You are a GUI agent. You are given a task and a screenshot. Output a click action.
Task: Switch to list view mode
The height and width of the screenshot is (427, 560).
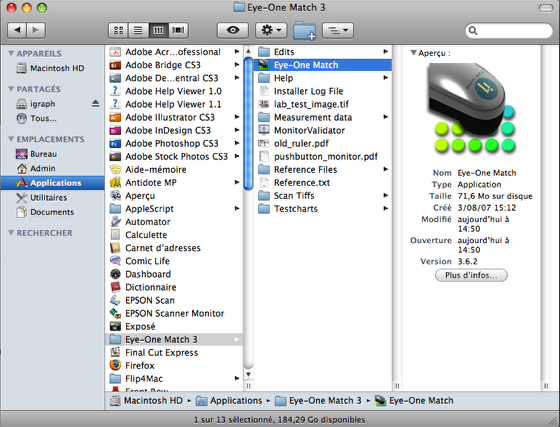138,30
